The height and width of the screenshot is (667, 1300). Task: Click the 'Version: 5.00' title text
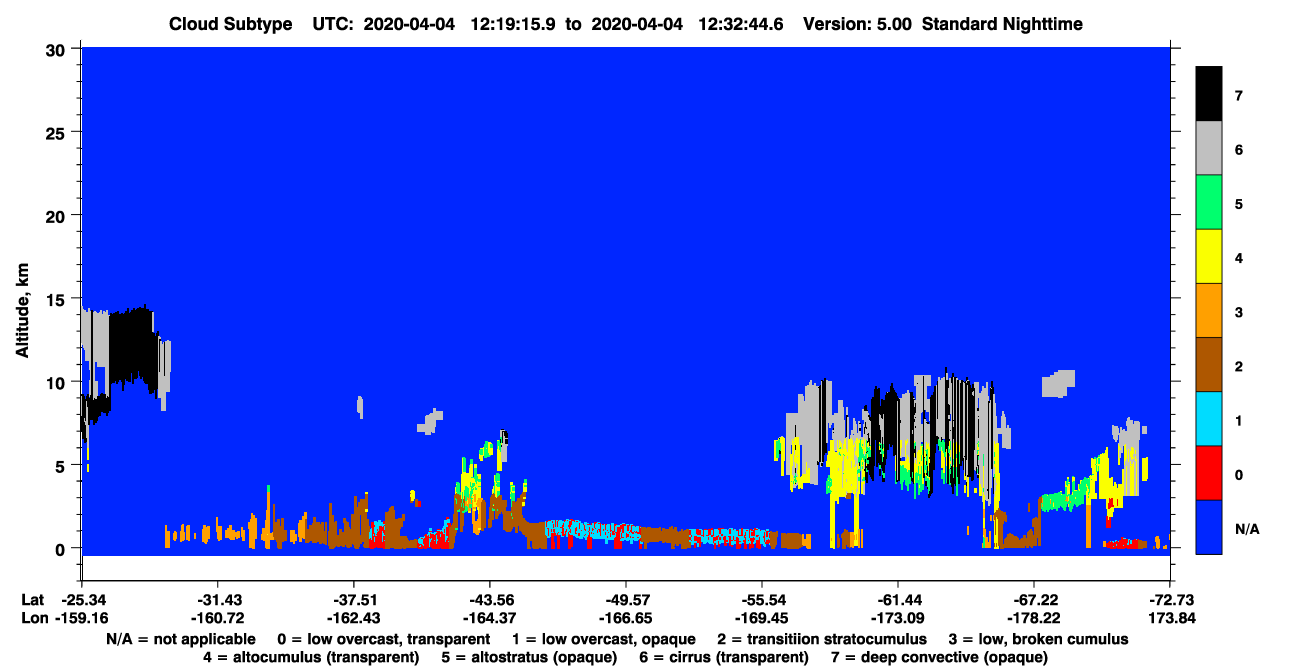[x=857, y=24]
